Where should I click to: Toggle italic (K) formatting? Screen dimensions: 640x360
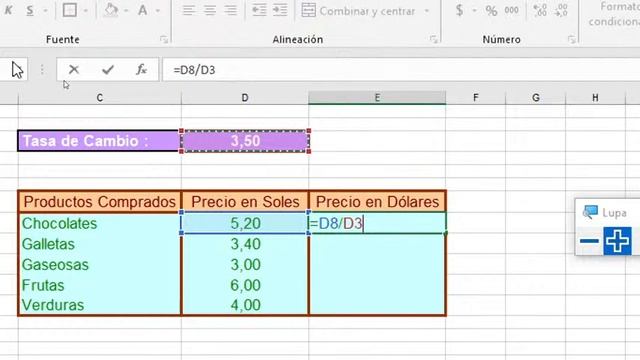(x=8, y=10)
